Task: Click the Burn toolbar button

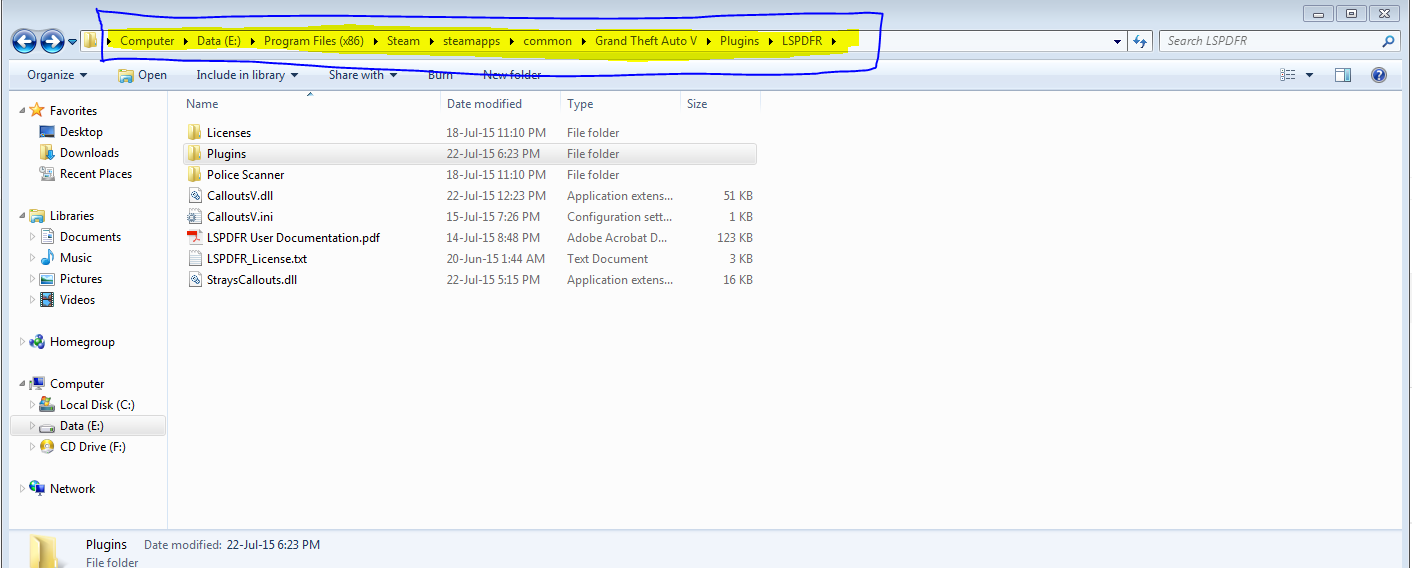Action: coord(440,75)
